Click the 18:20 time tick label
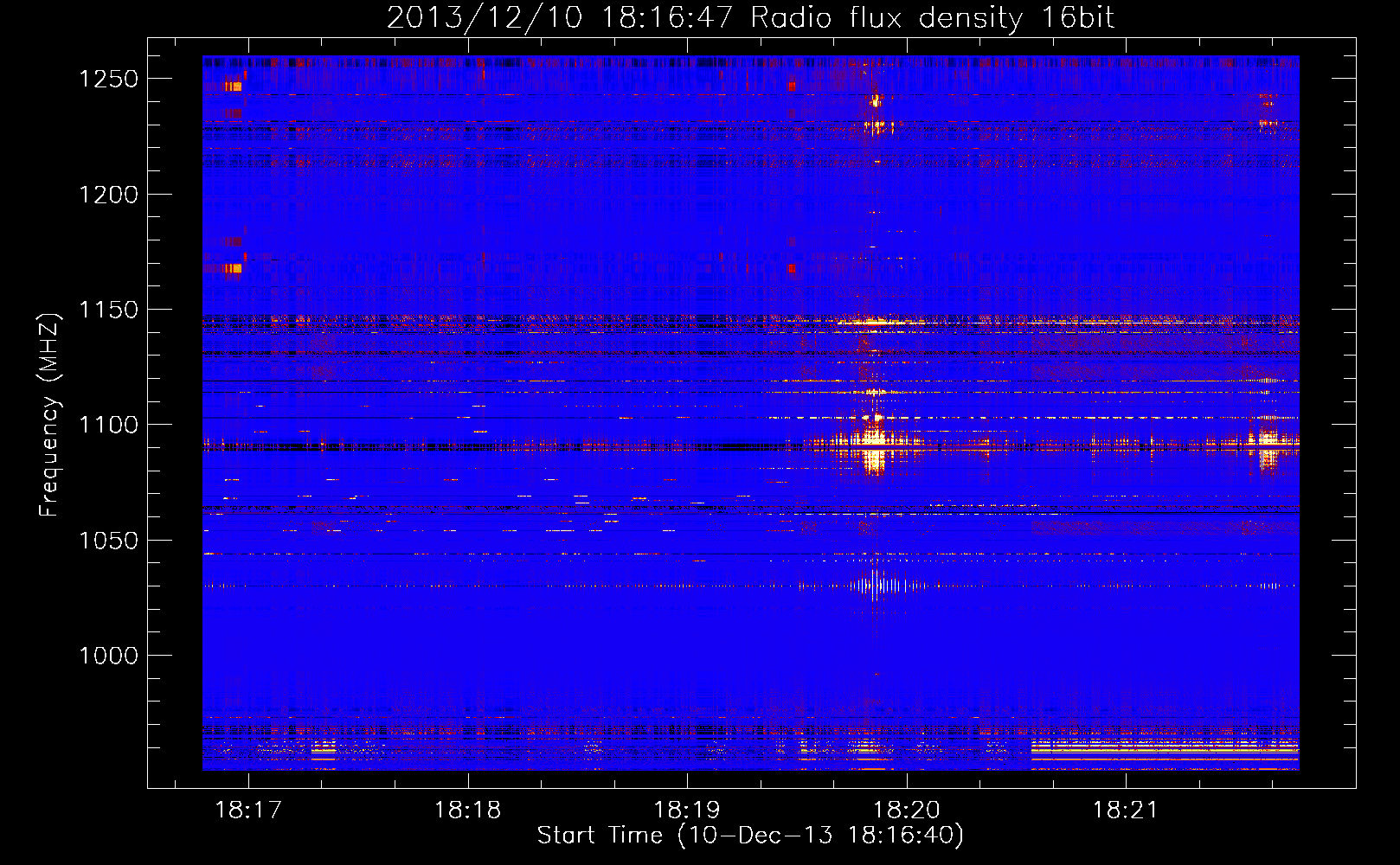This screenshot has height=865, width=1400. click(x=907, y=810)
